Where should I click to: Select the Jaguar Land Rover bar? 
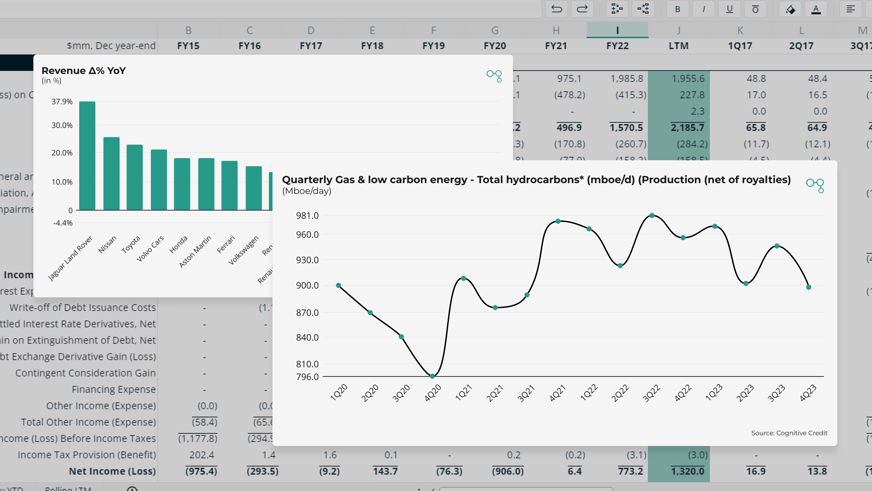(x=87, y=156)
